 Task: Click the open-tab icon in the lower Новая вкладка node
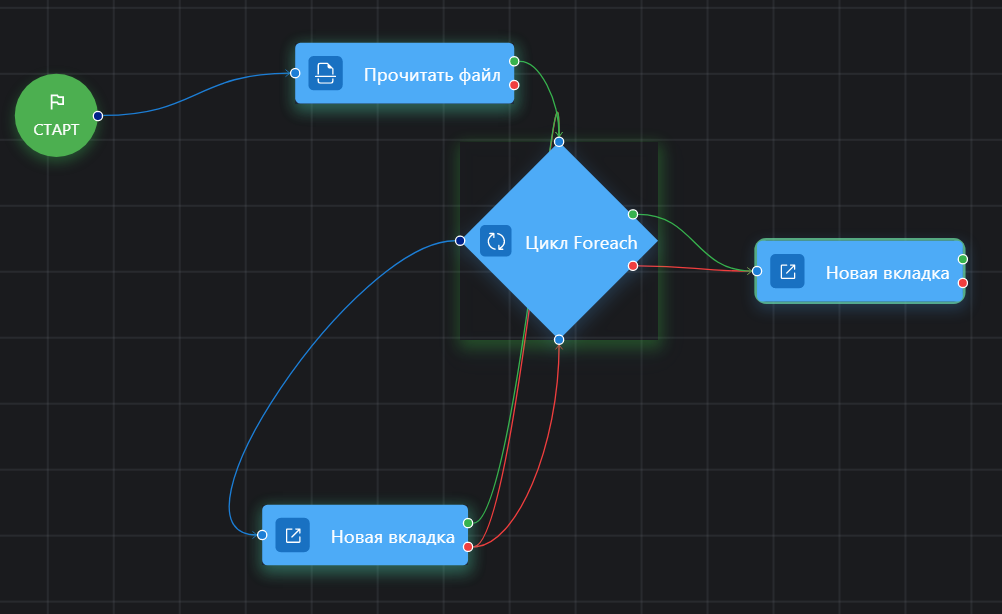[x=293, y=535]
